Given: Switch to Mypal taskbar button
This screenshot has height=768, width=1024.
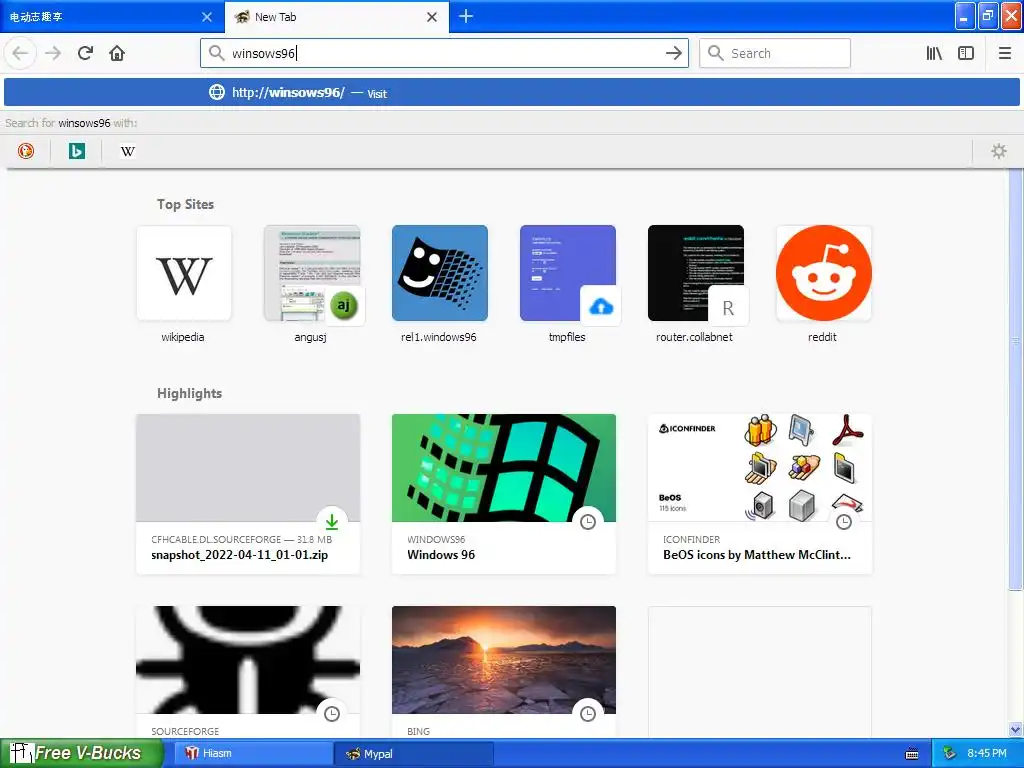Looking at the screenshot, I should pyautogui.click(x=414, y=754).
